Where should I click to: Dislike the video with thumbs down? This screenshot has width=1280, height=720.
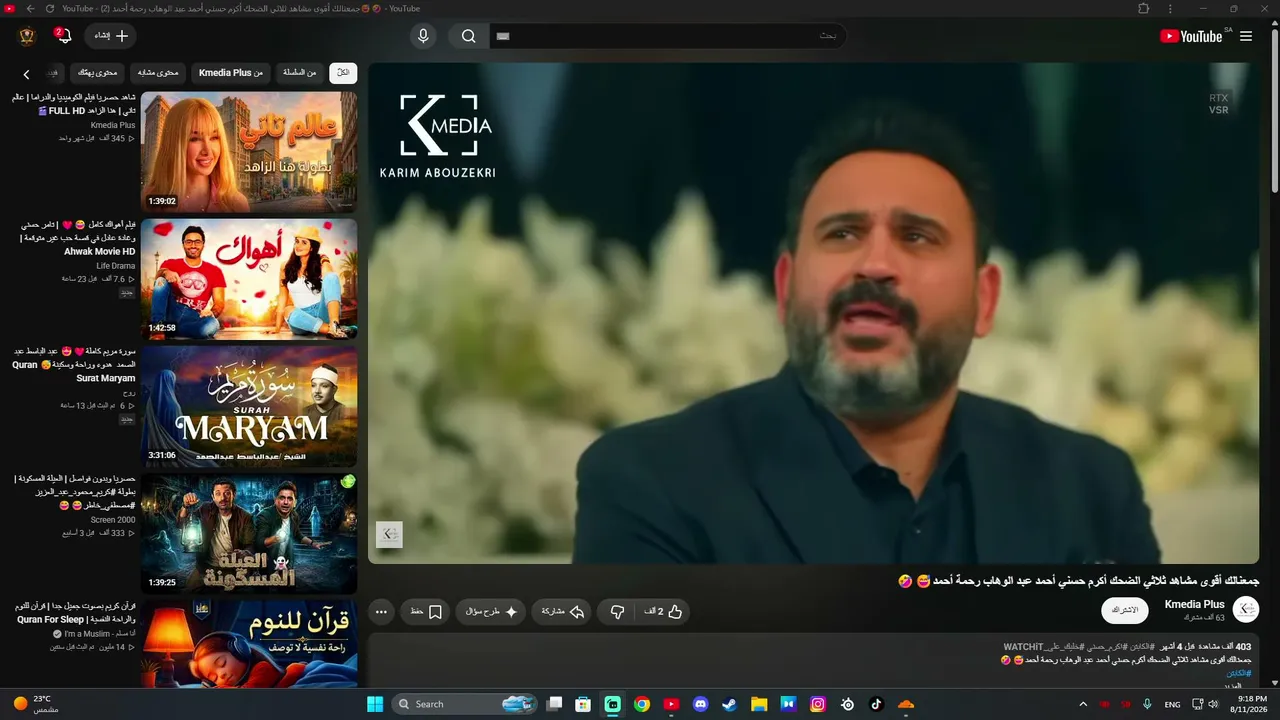(618, 612)
